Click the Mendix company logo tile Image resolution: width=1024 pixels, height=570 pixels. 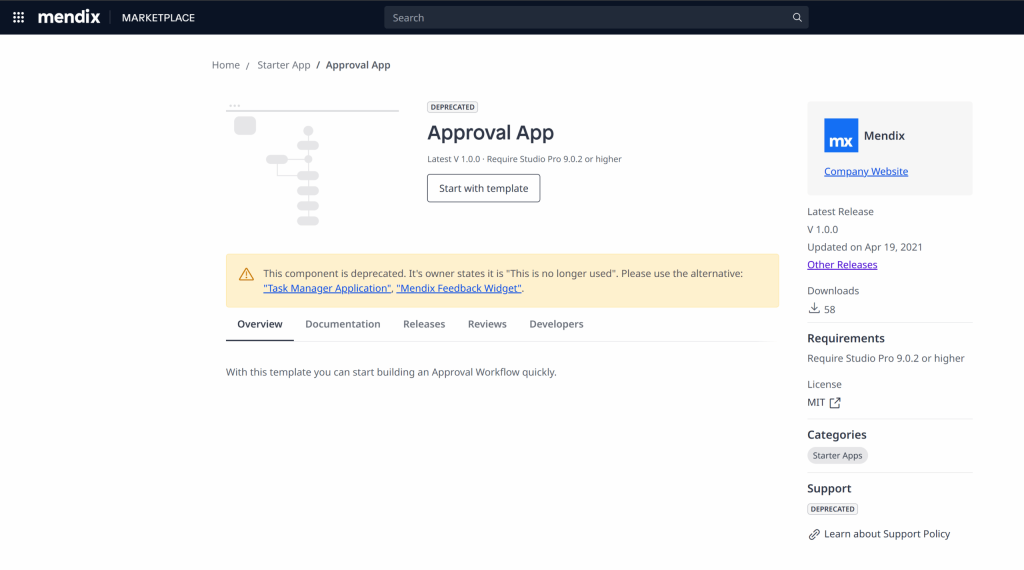point(841,136)
